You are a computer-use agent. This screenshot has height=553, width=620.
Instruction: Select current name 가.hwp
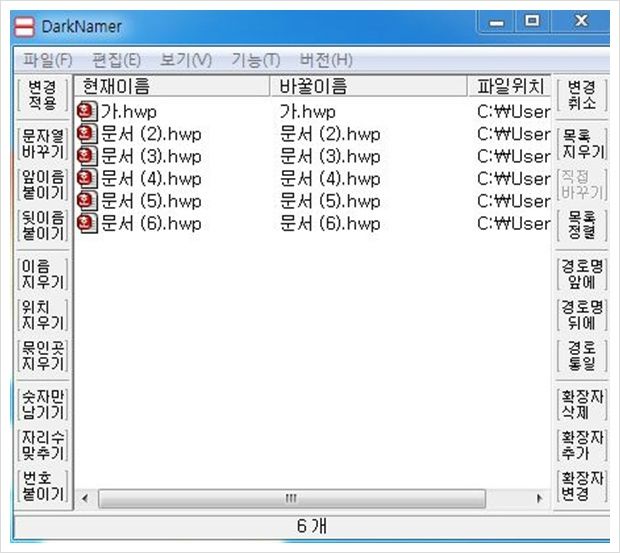tap(129, 112)
